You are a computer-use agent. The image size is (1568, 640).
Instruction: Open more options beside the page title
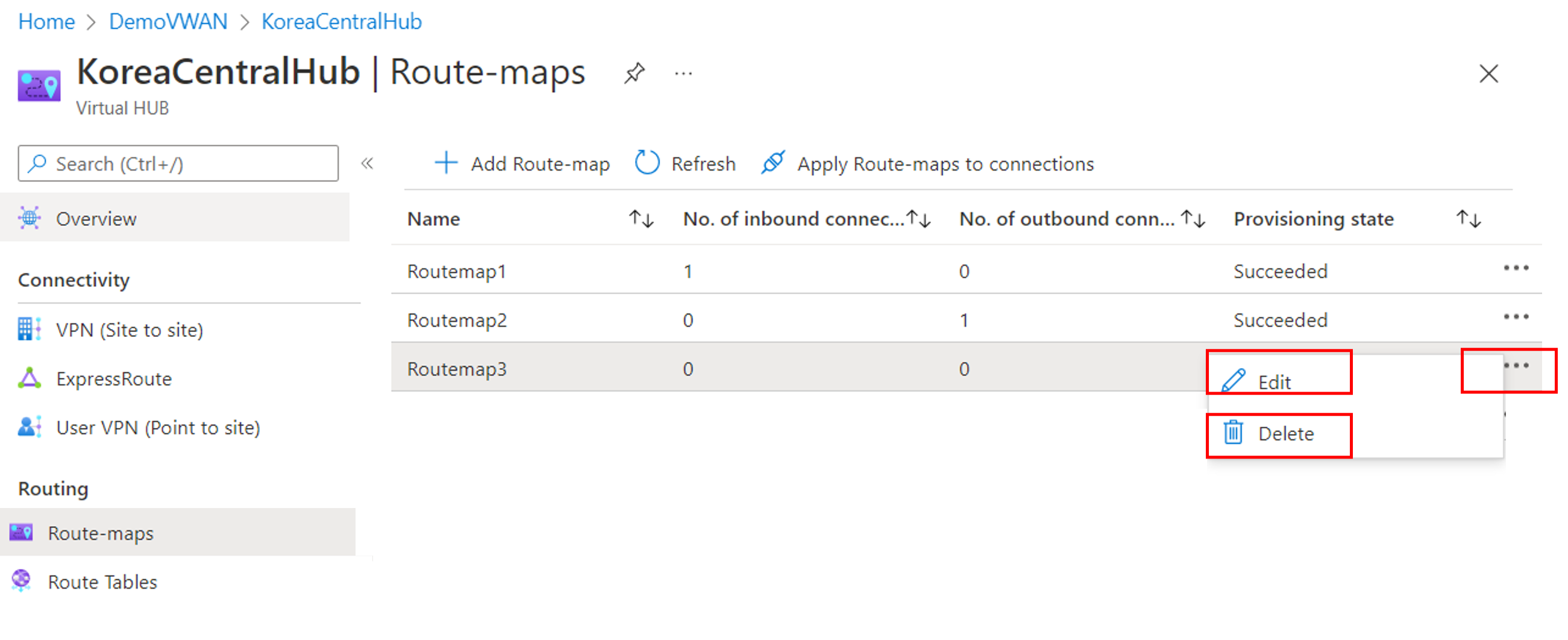click(x=683, y=74)
